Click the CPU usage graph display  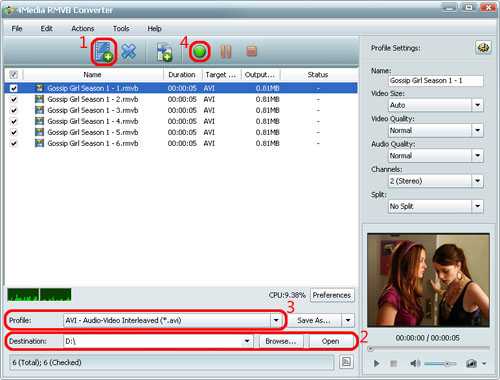[39, 295]
